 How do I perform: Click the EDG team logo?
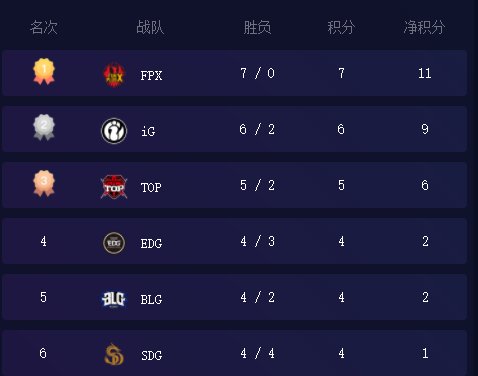coord(114,243)
